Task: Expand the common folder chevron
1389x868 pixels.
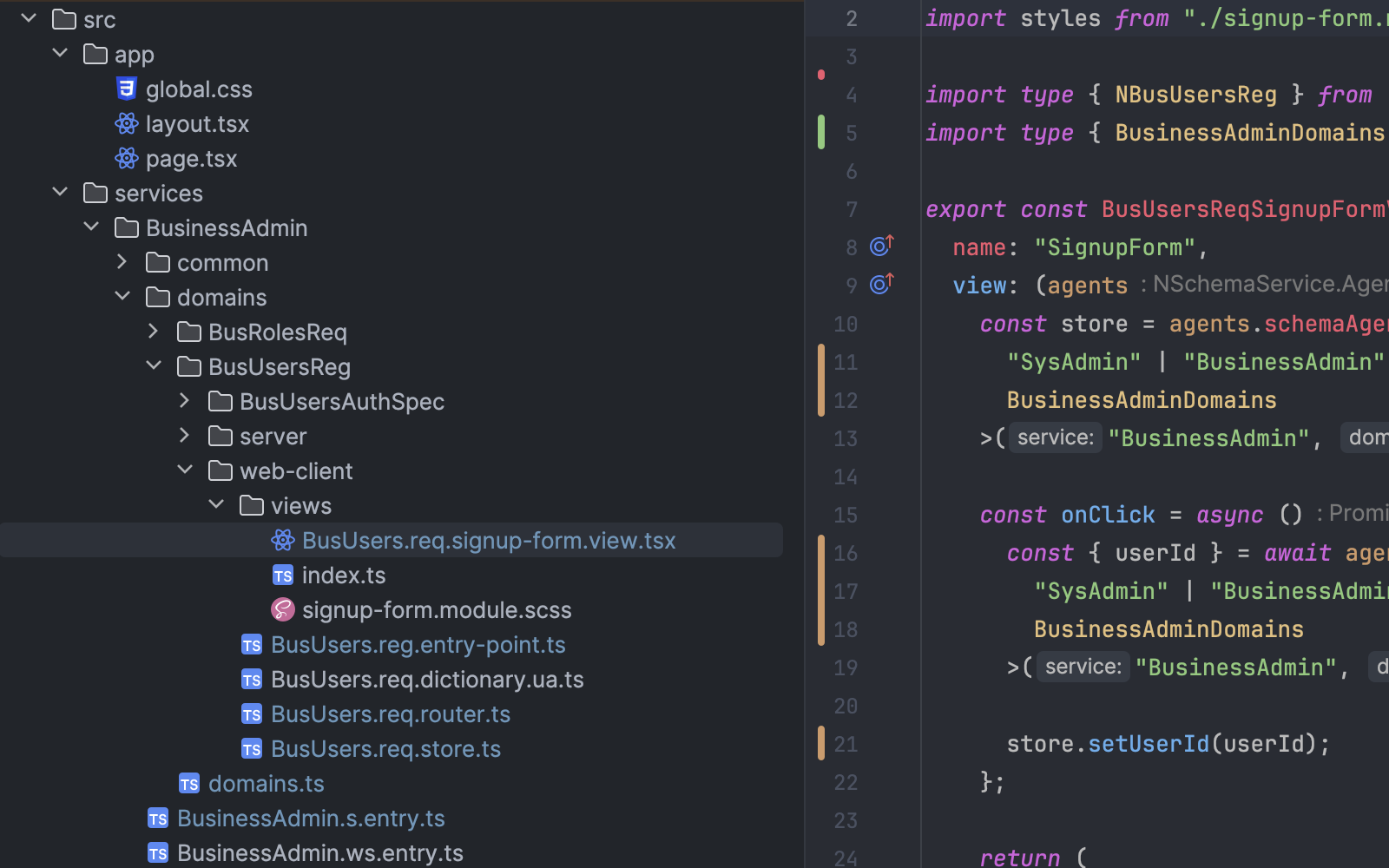Action: click(122, 261)
